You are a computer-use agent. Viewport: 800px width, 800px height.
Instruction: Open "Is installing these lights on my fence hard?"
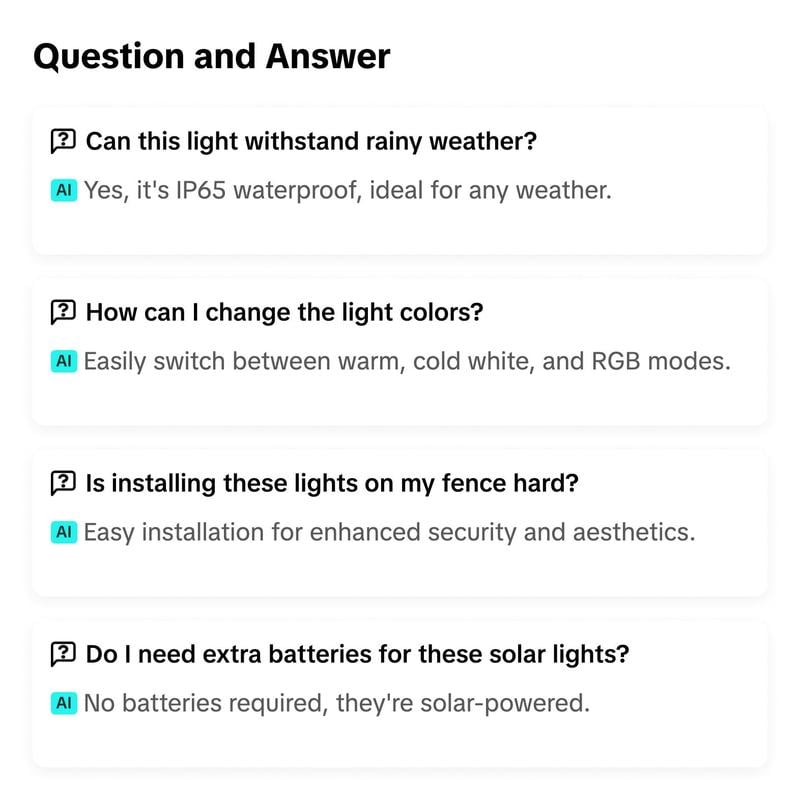point(332,483)
